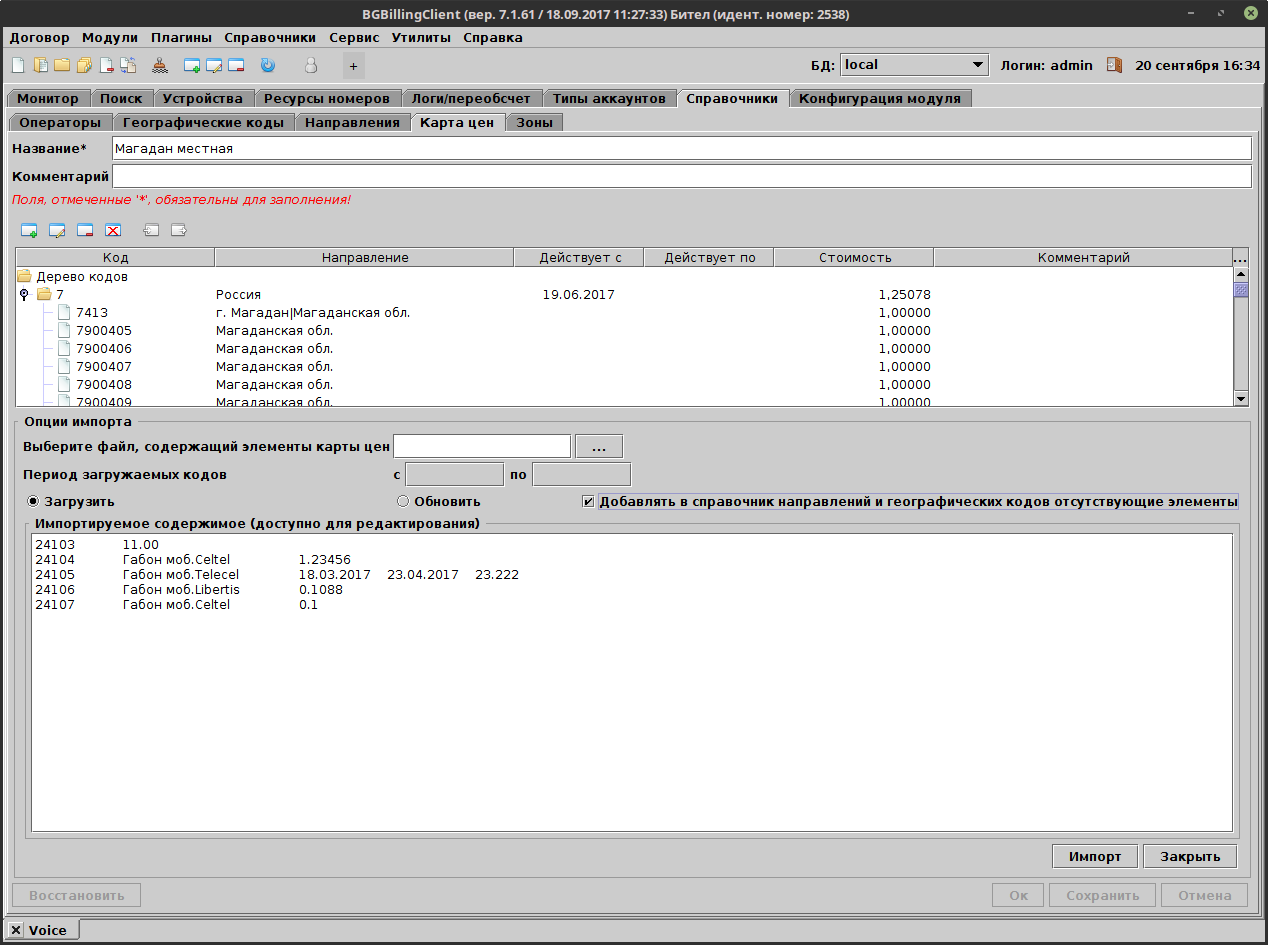The height and width of the screenshot is (945, 1268).
Task: Click the export arrow icon in the toolbar
Action: [x=178, y=230]
